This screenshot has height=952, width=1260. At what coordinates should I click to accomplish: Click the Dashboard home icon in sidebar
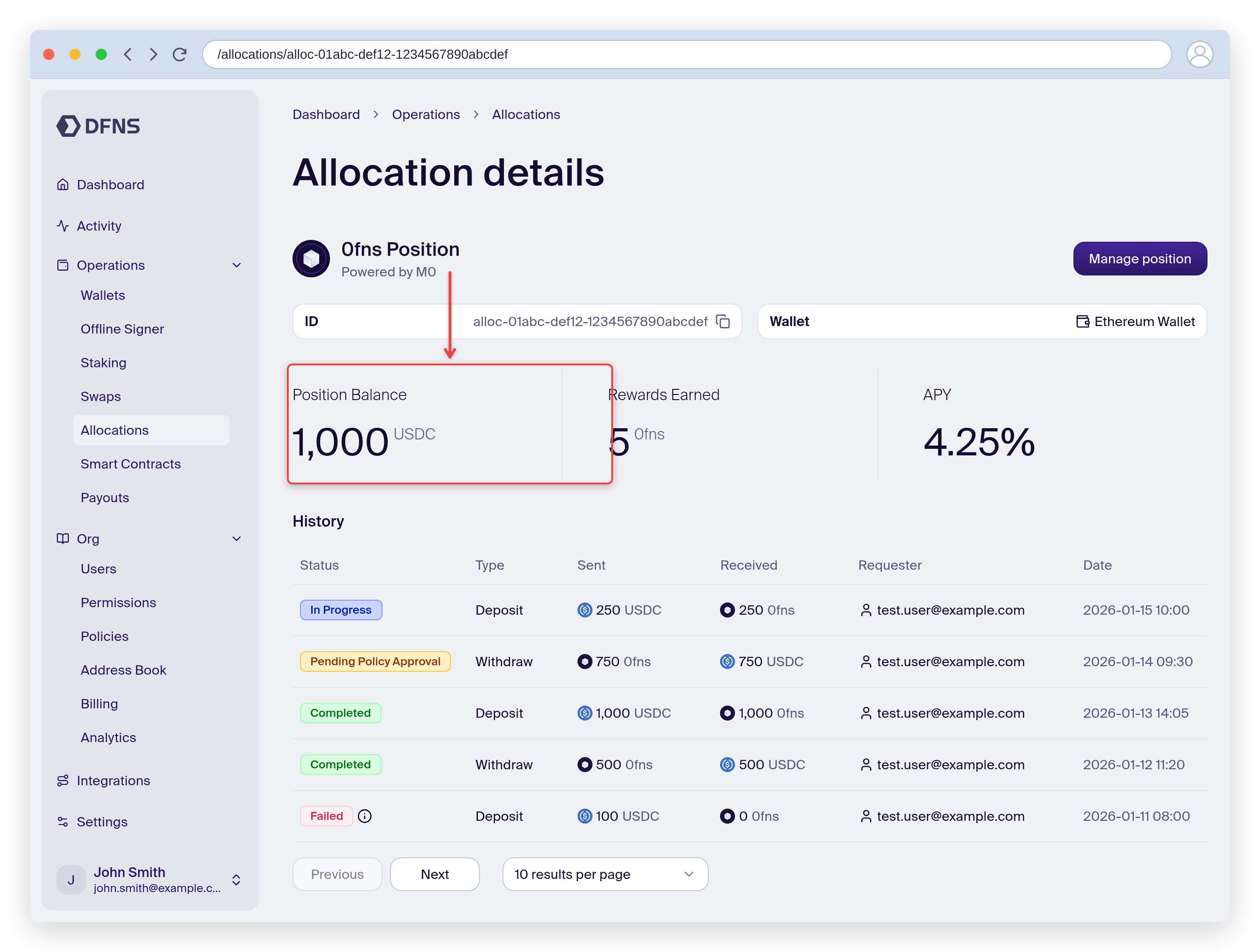pos(63,185)
